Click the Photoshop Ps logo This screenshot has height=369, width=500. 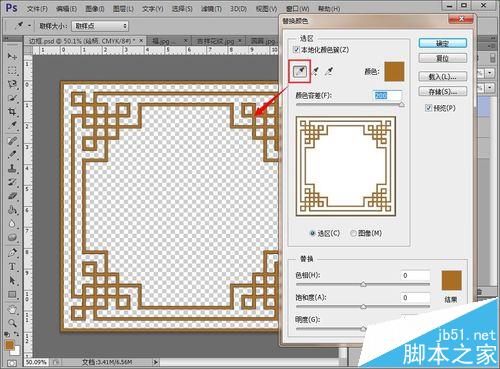coord(11,7)
